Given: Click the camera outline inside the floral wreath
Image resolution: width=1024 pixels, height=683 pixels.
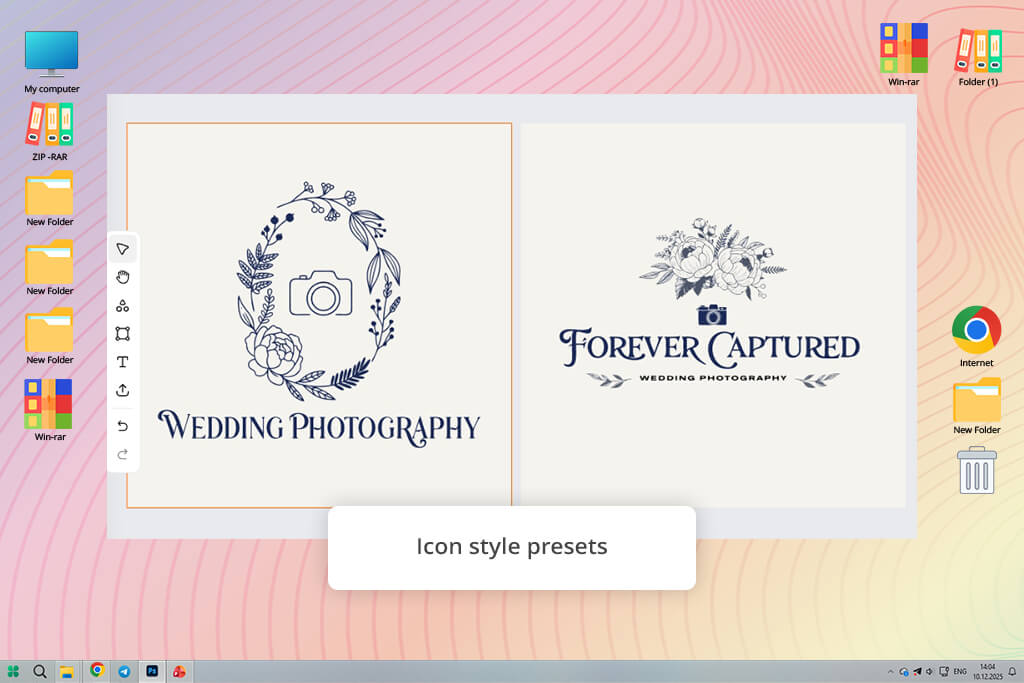Looking at the screenshot, I should click(321, 293).
